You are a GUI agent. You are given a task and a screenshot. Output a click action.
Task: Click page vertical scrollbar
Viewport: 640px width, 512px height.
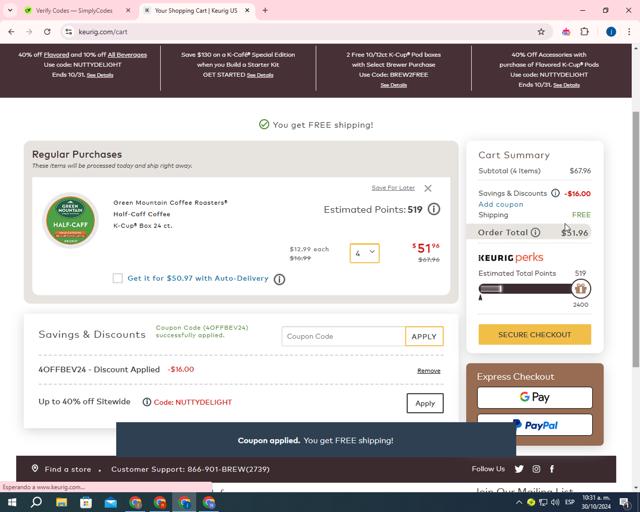[x=636, y=239]
